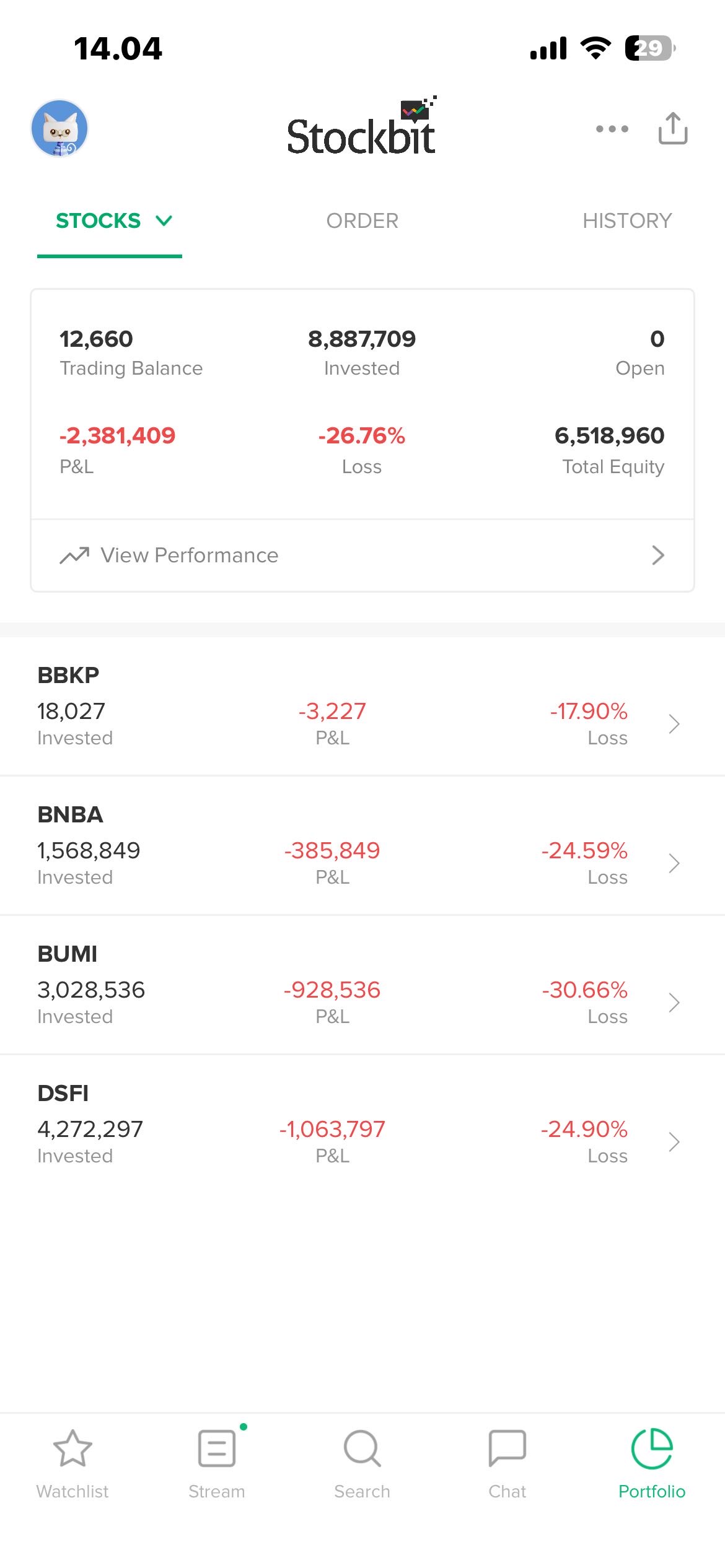Switch to the ORDER tab
This screenshot has width=725, height=1568.
tap(362, 220)
